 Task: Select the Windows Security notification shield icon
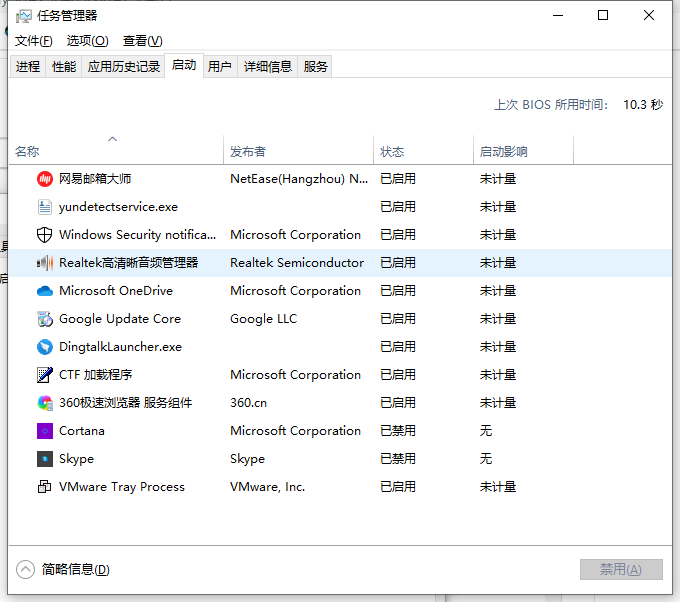pyautogui.click(x=44, y=235)
